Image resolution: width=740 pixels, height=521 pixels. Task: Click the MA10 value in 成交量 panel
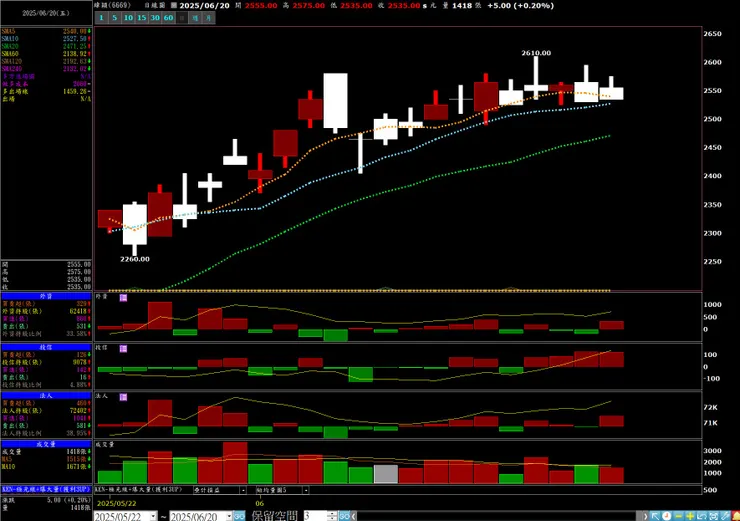[76, 467]
